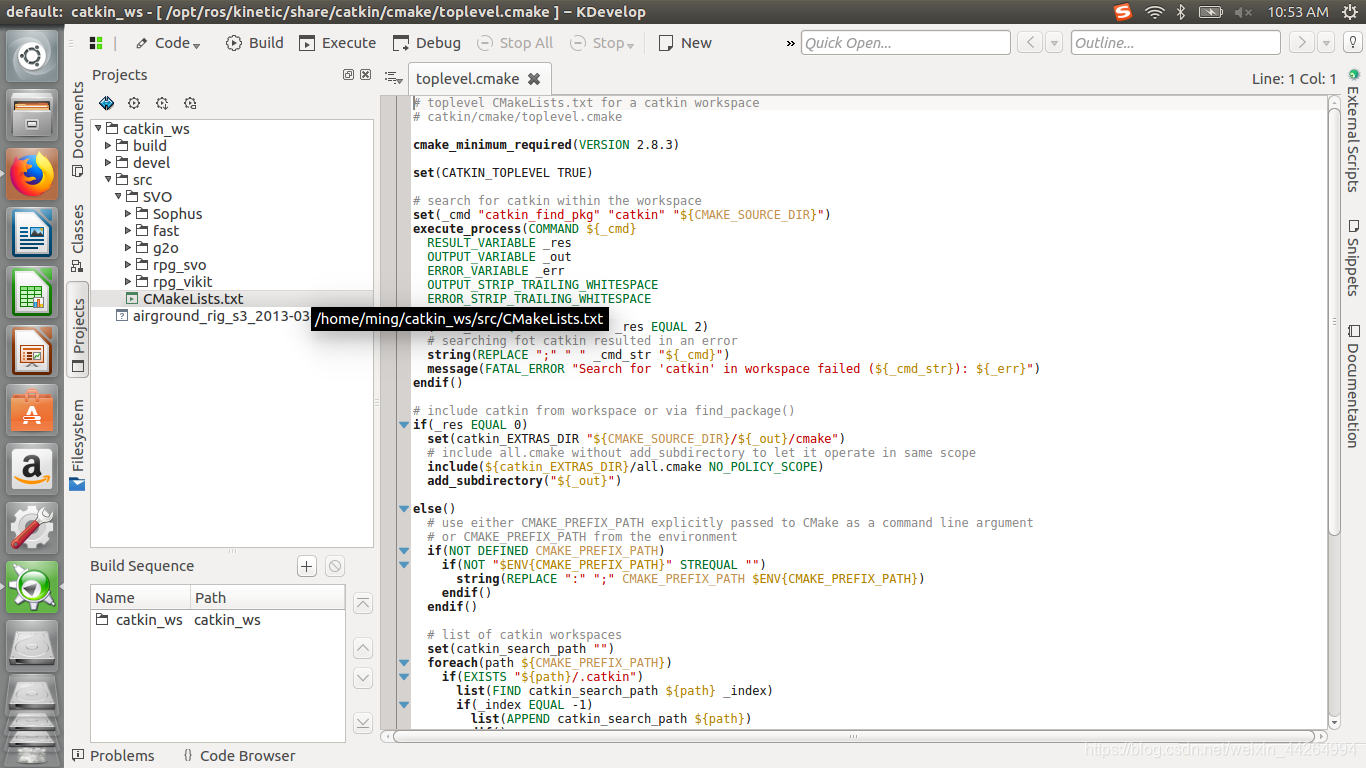
Task: Open the Snippets side panel
Action: [1353, 256]
